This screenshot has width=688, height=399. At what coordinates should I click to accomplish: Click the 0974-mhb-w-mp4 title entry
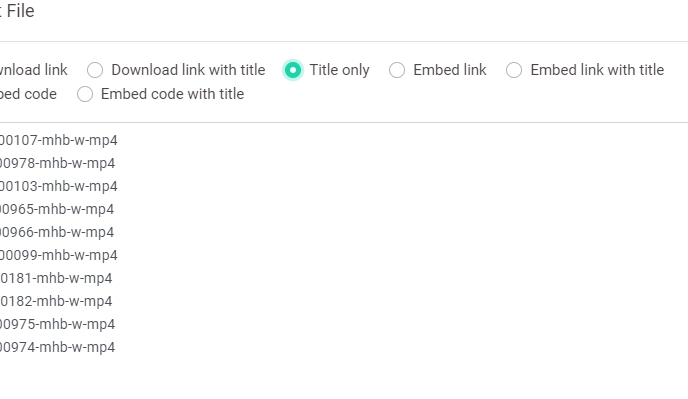pos(57,347)
